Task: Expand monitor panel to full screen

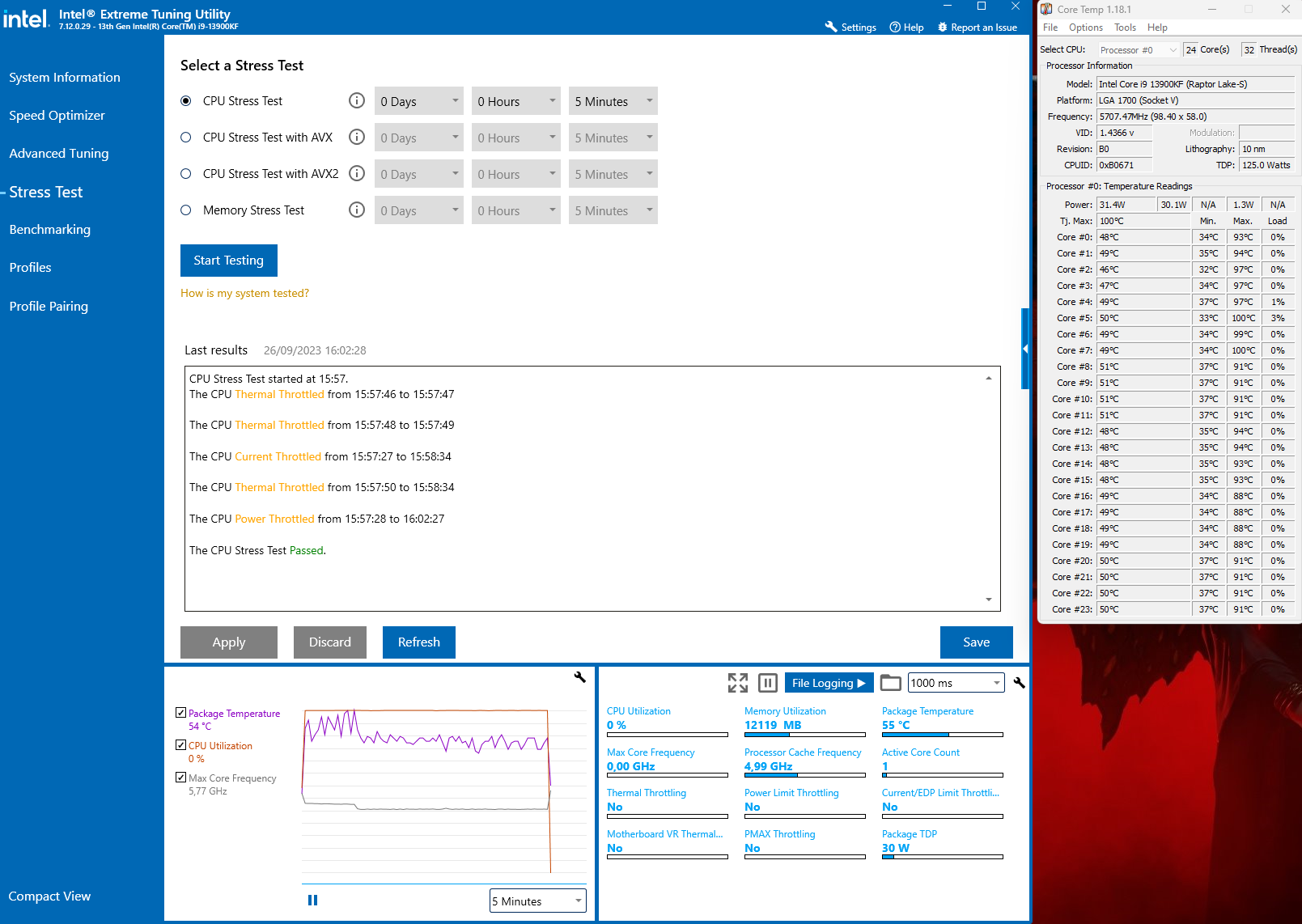Action: tap(738, 683)
